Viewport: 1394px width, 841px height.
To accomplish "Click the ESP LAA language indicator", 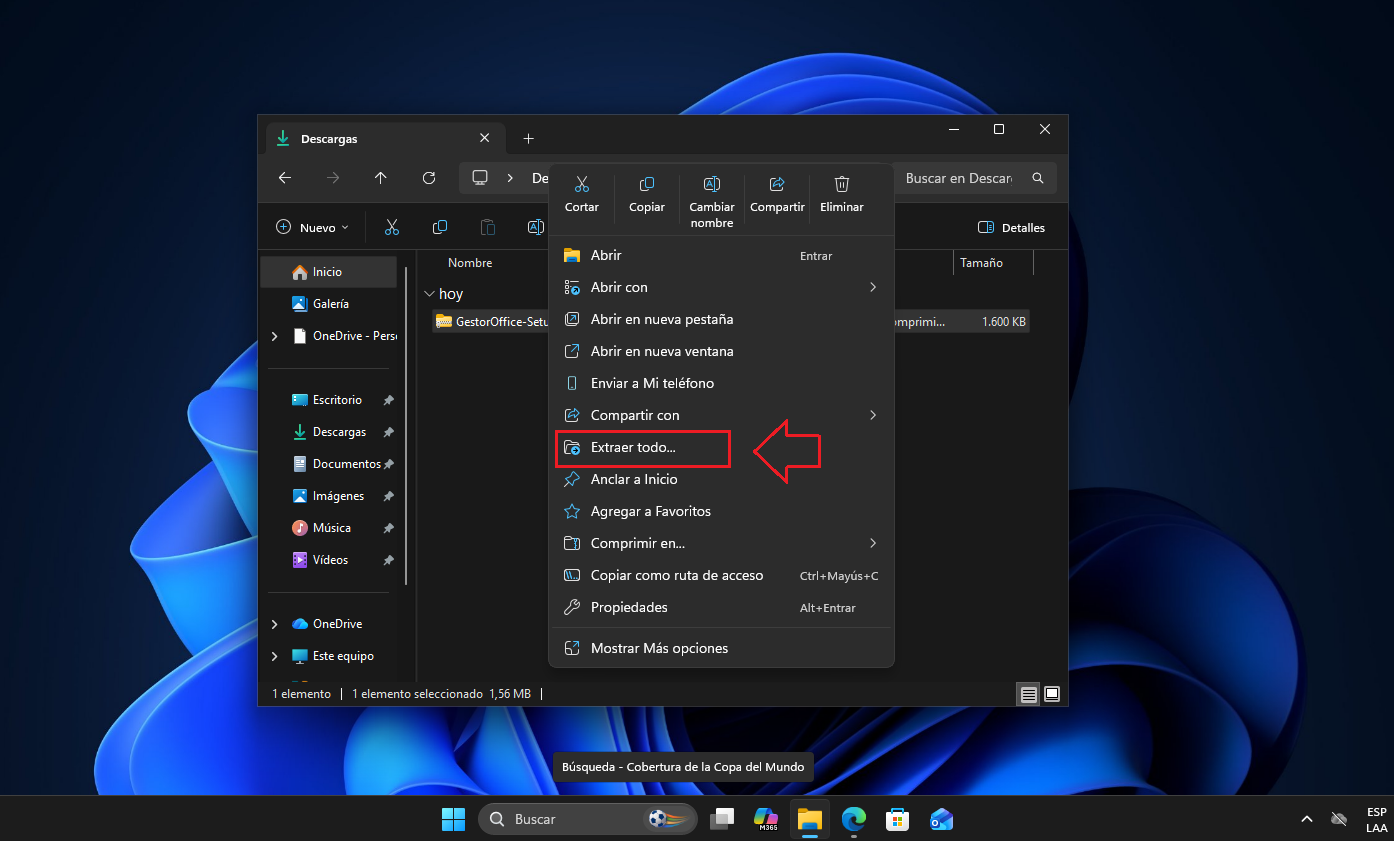I will [x=1376, y=819].
